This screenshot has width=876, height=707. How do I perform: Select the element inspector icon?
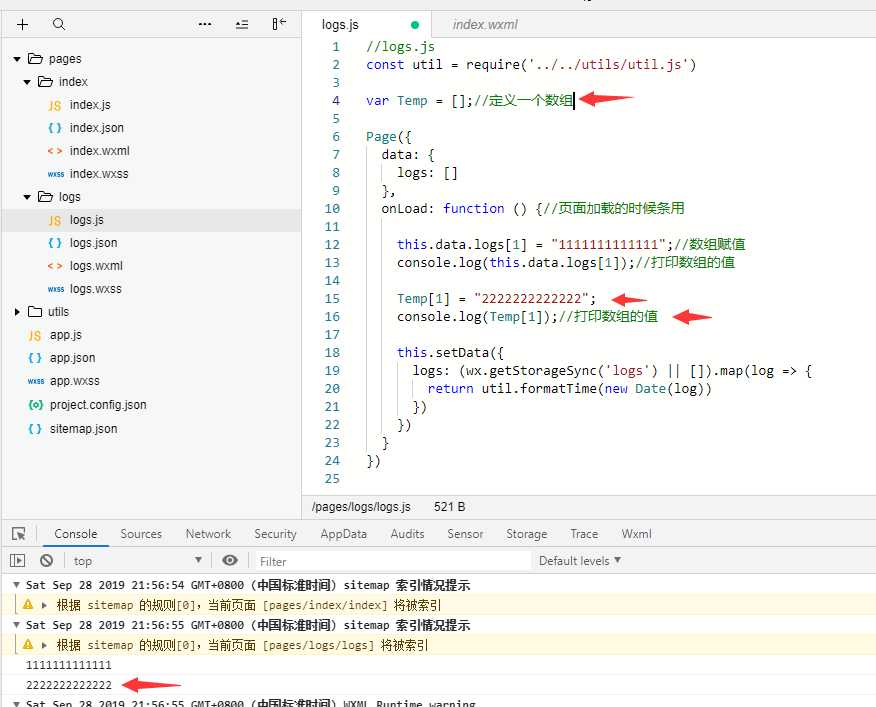pos(18,534)
